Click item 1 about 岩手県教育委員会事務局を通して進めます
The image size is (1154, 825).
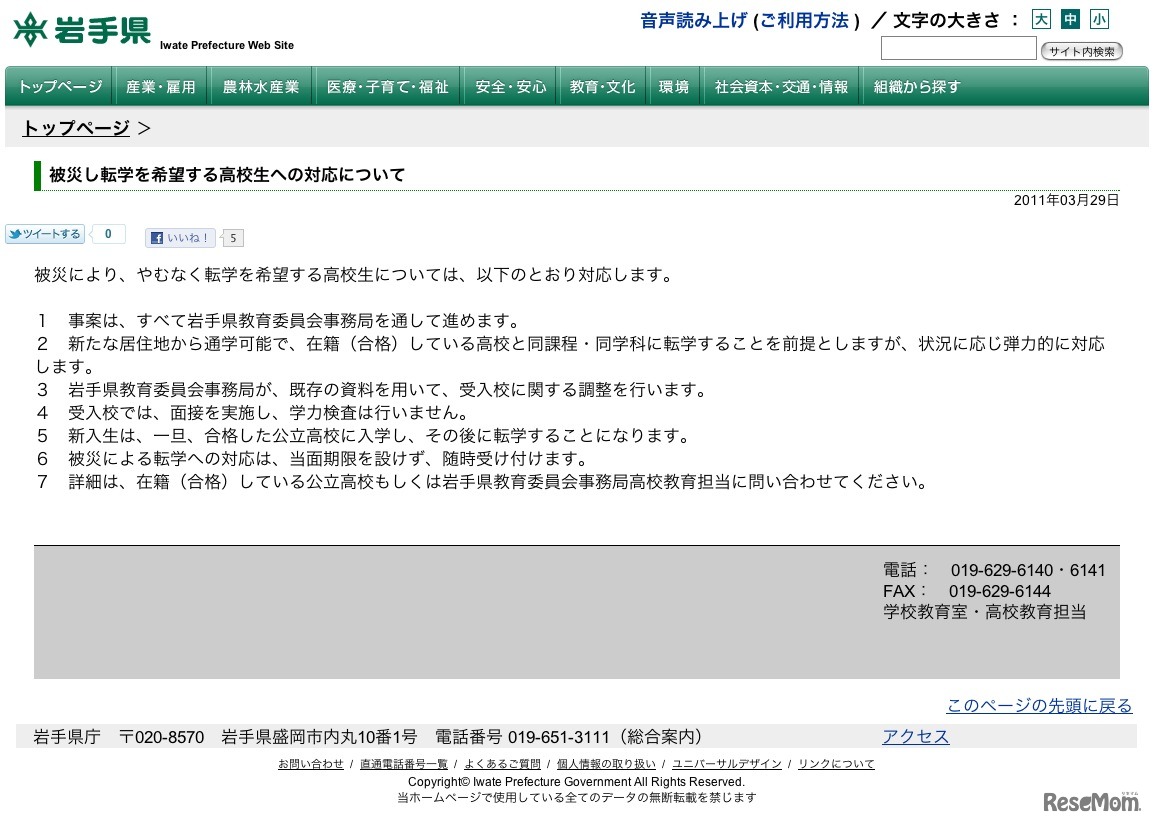(280, 321)
